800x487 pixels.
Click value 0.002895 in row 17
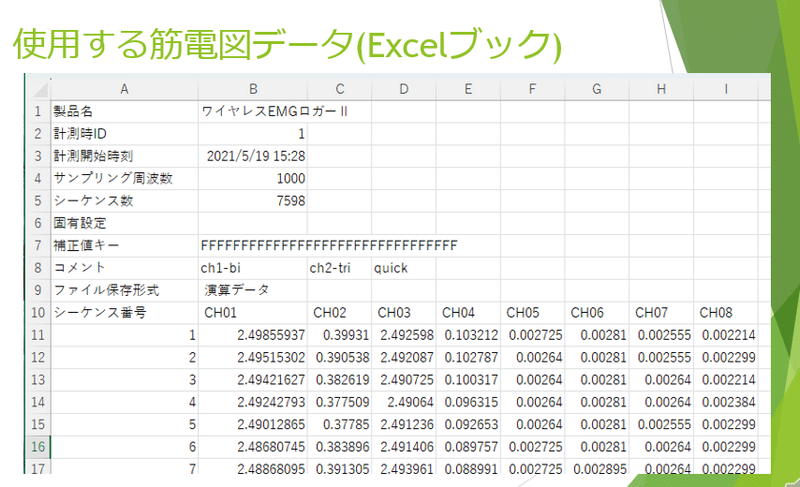click(x=597, y=467)
